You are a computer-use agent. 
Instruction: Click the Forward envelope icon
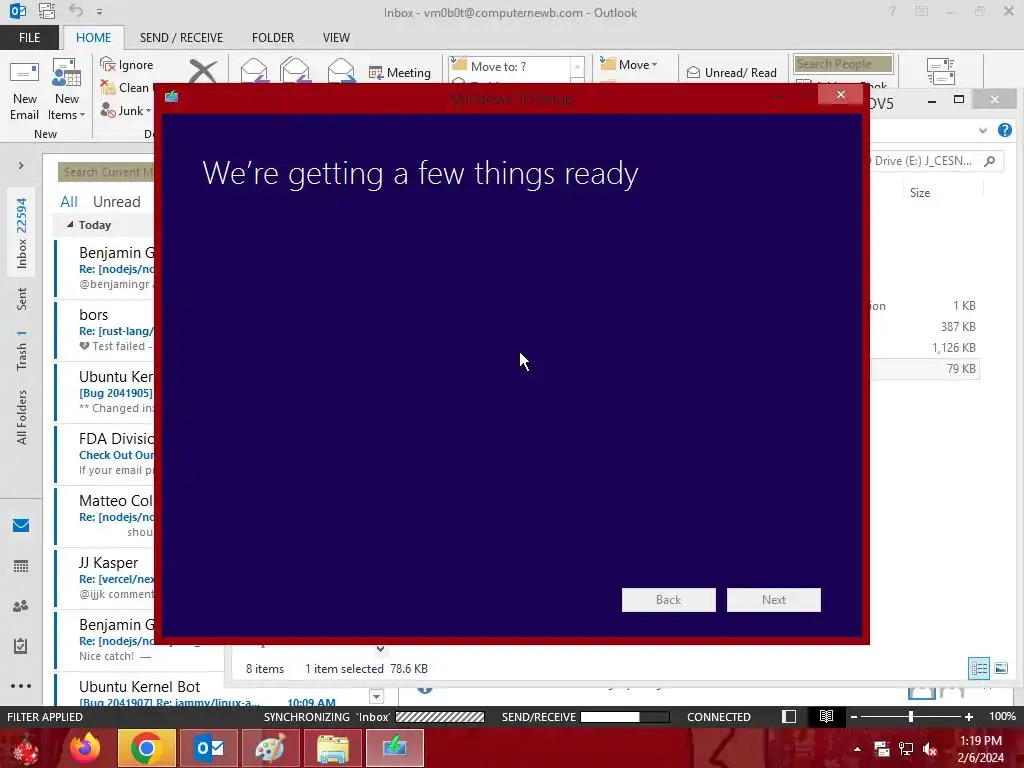pos(341,71)
